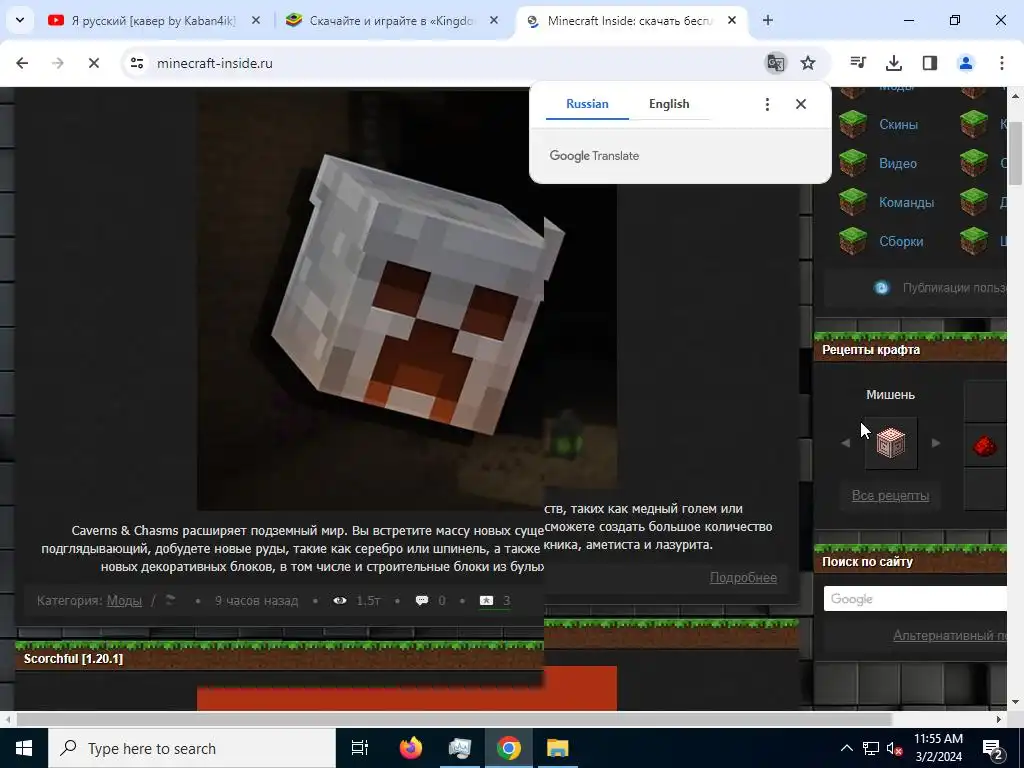This screenshot has width=1024, height=768.
Task: Open Подробнее link for Caverns & Chasms
Action: click(743, 577)
